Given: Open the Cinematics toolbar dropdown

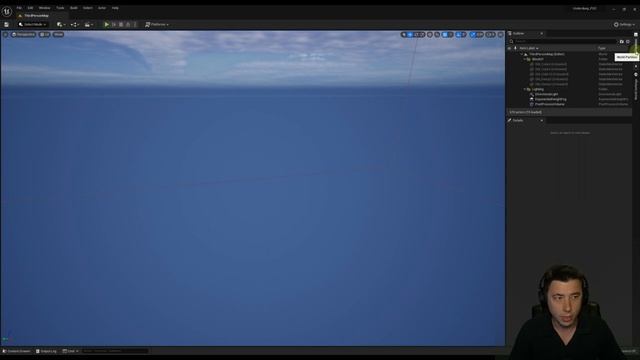Looking at the screenshot, I should tap(88, 24).
